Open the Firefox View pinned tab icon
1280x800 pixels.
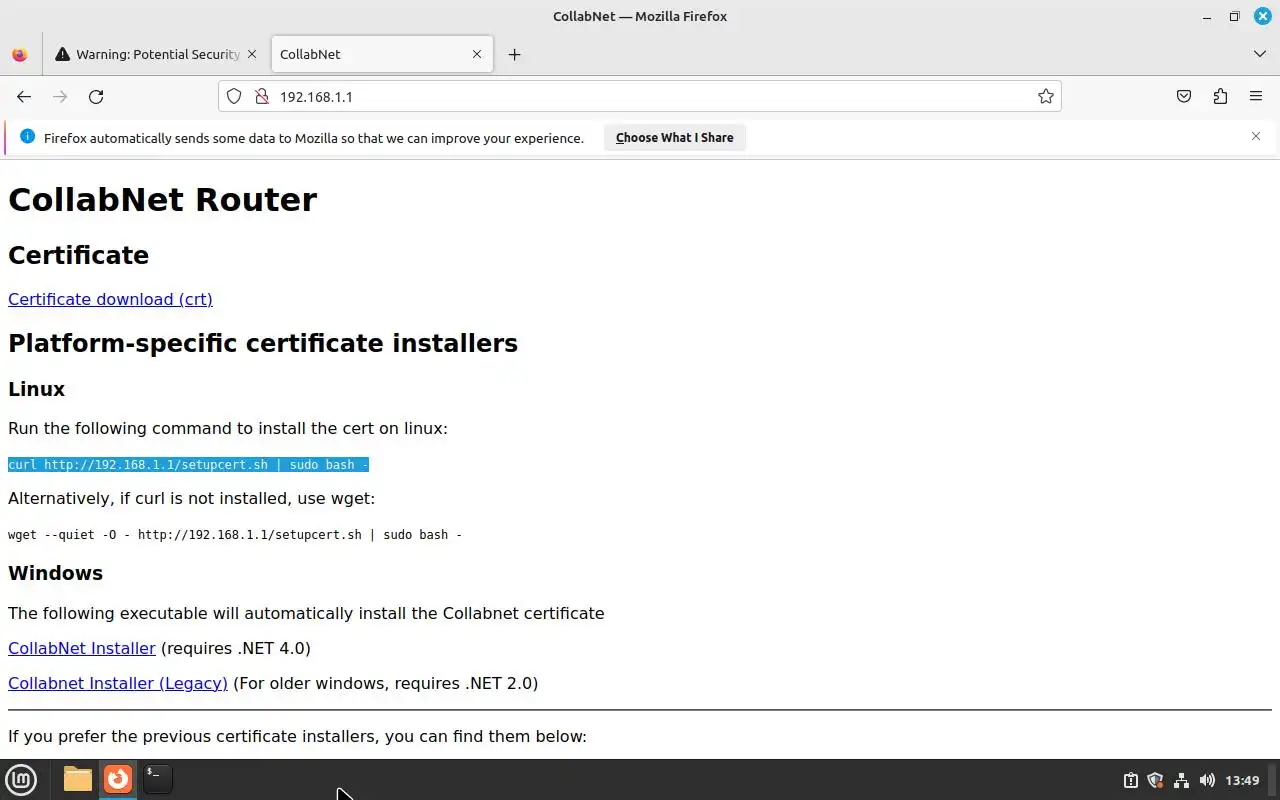pyautogui.click(x=20, y=54)
